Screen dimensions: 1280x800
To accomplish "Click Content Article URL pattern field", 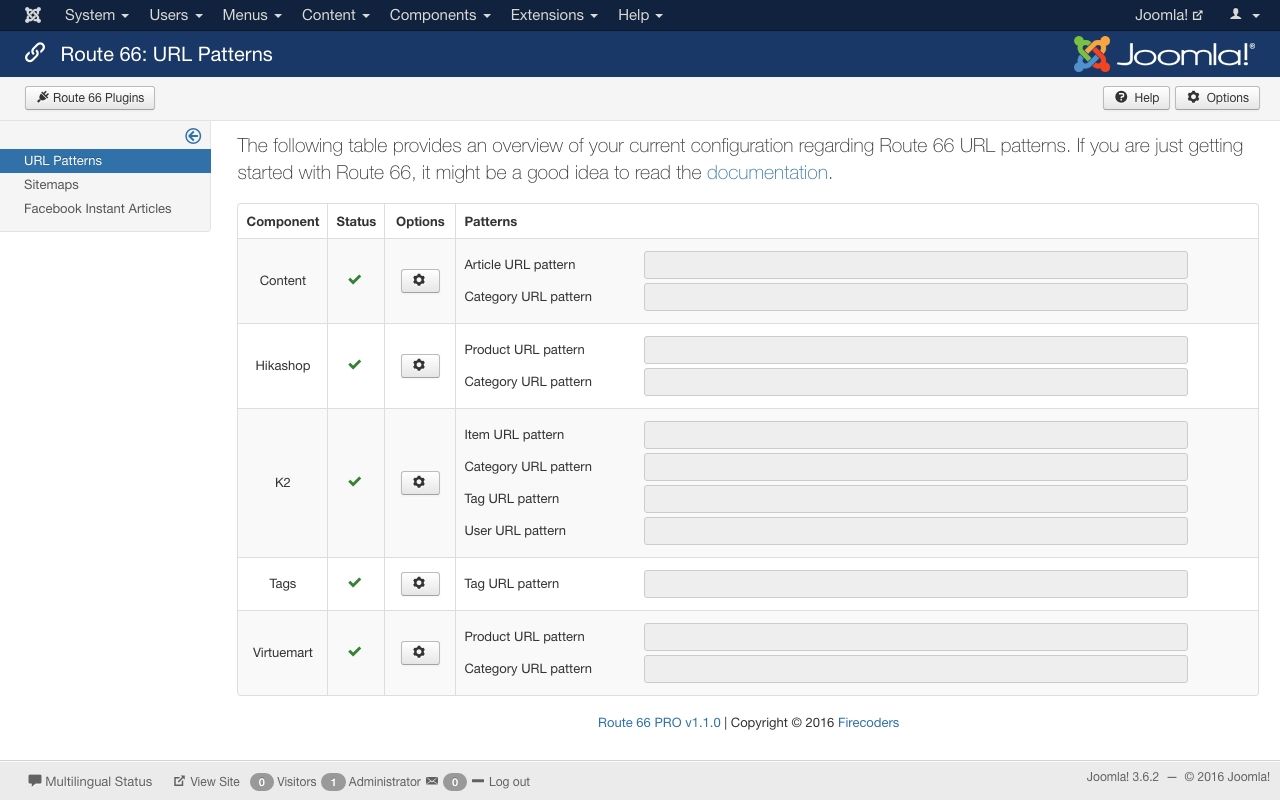I will pyautogui.click(x=915, y=265).
